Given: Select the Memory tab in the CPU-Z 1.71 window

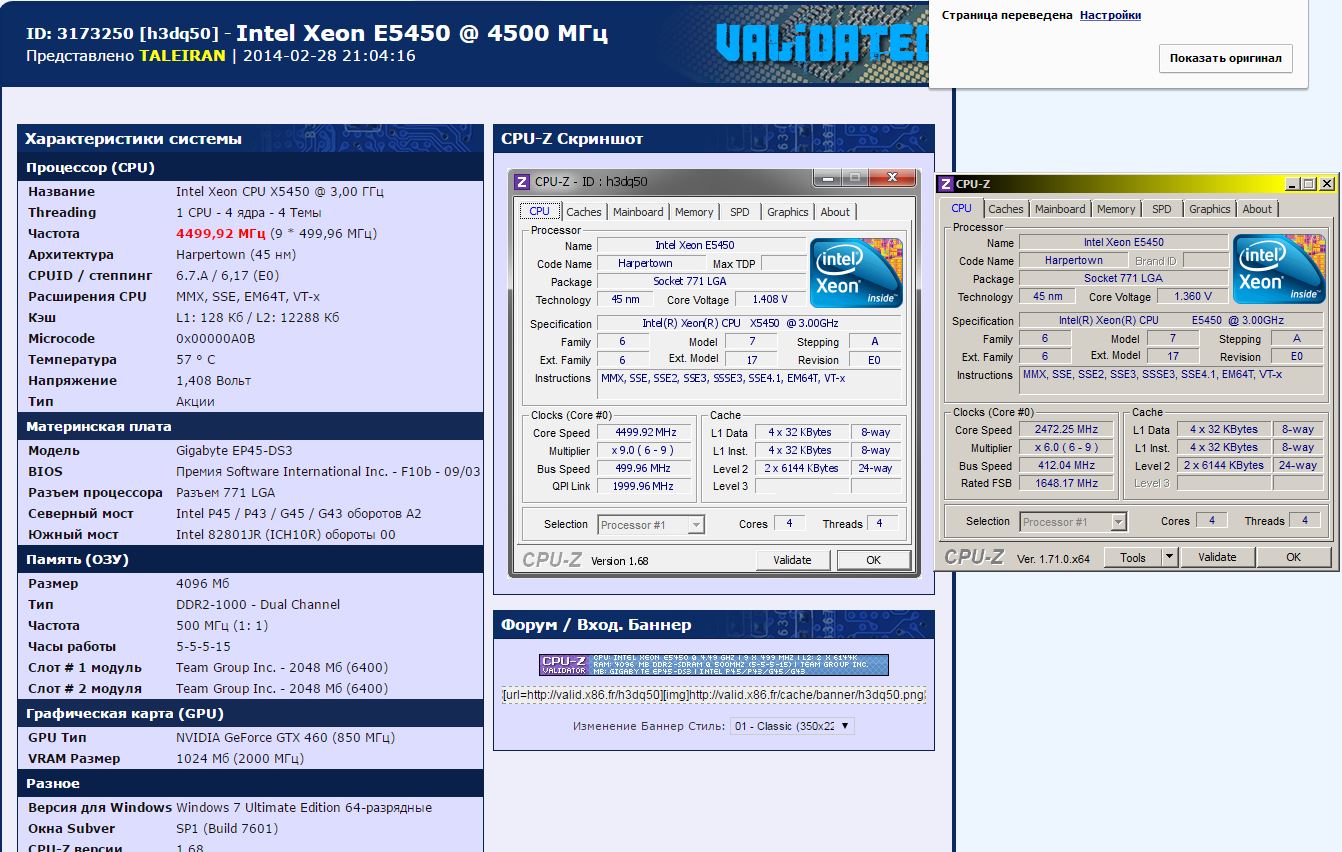Looking at the screenshot, I should pos(1116,209).
